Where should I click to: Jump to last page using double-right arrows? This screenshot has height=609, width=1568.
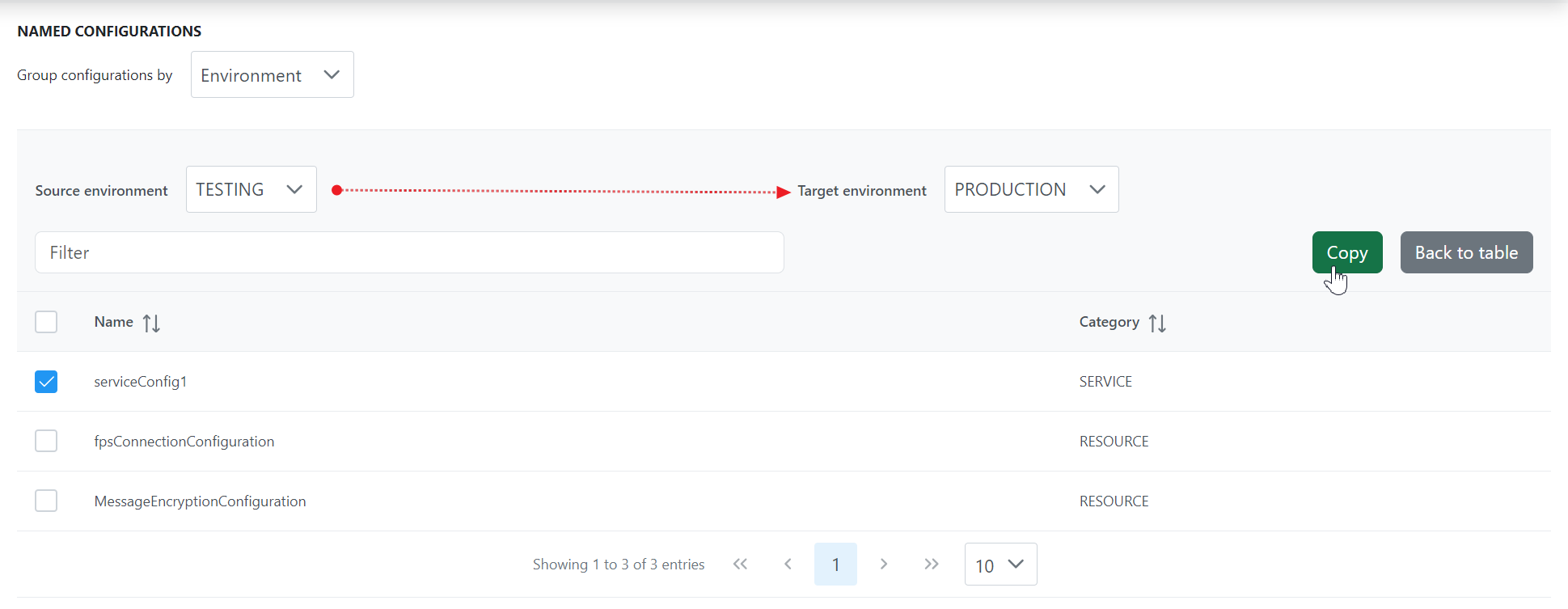tap(932, 564)
